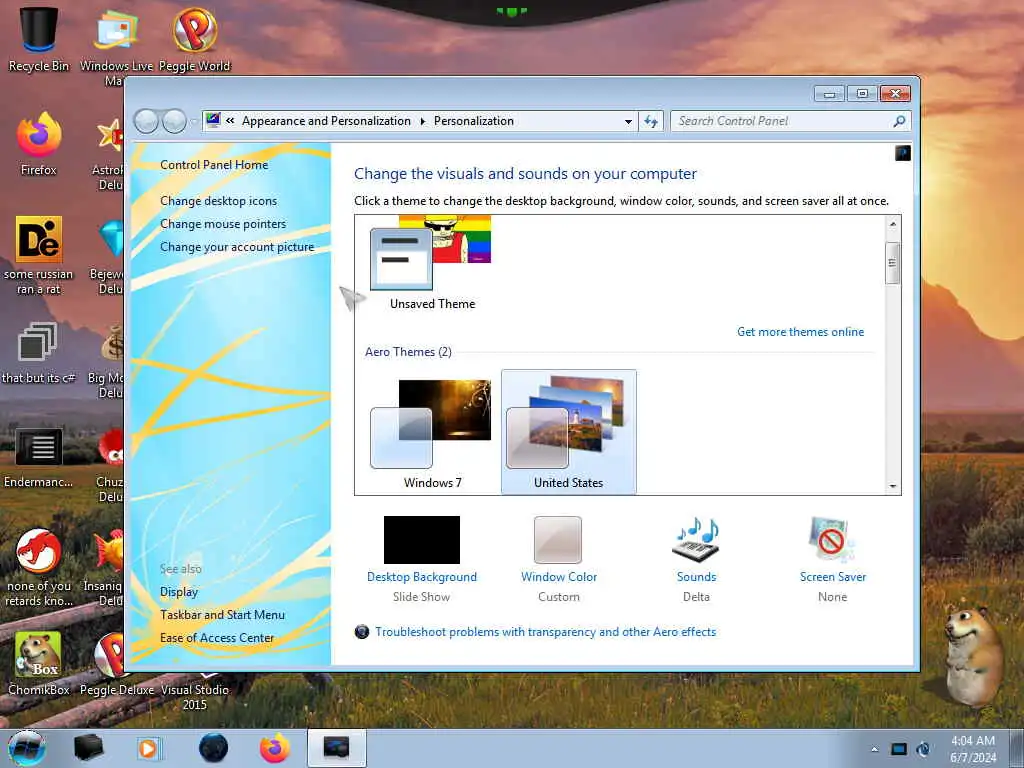Viewport: 1024px width, 768px height.
Task: Open Change your account picture link
Action: pos(237,247)
